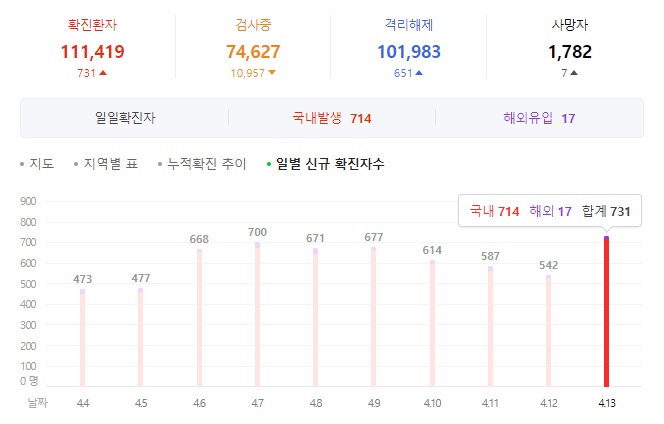664x424 pixels.
Task: Click the 4.7 bar labeled 700
Action: (257, 315)
